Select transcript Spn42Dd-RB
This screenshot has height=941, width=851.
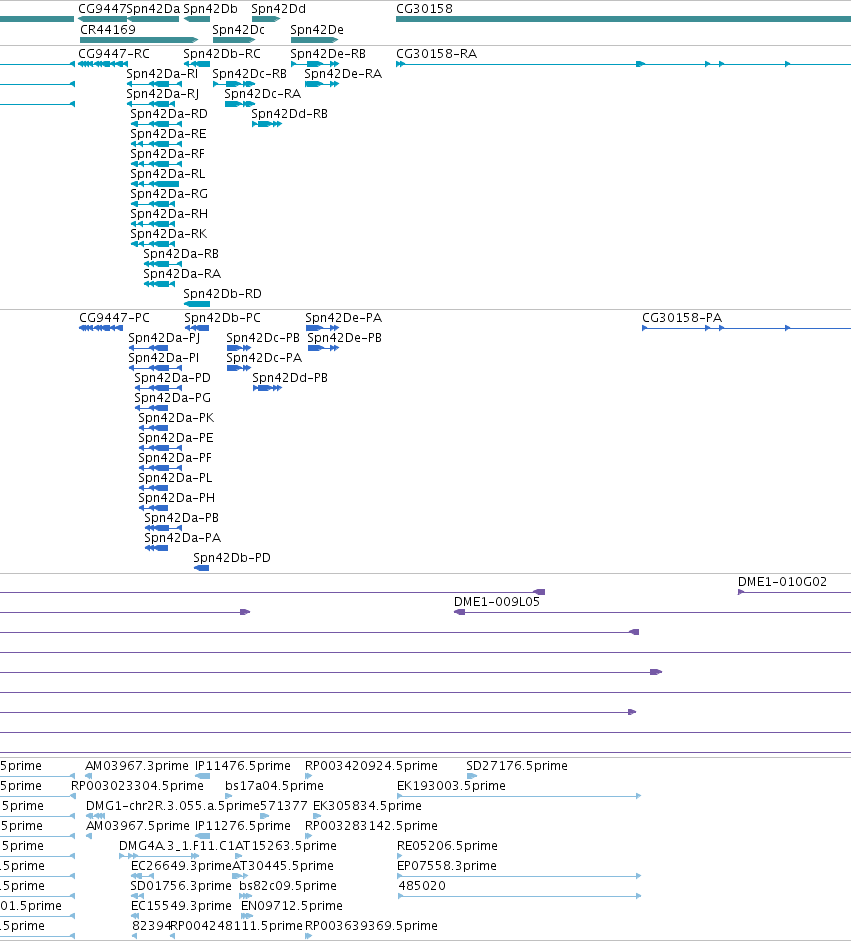(x=290, y=113)
